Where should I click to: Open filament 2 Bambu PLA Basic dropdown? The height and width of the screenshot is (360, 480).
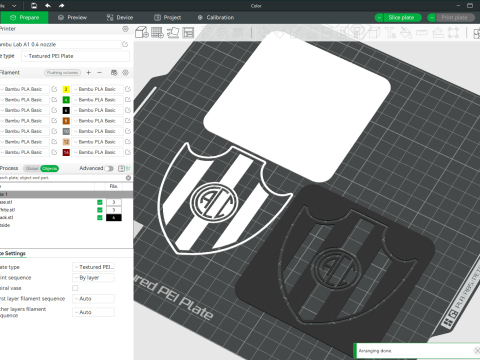(x=97, y=89)
